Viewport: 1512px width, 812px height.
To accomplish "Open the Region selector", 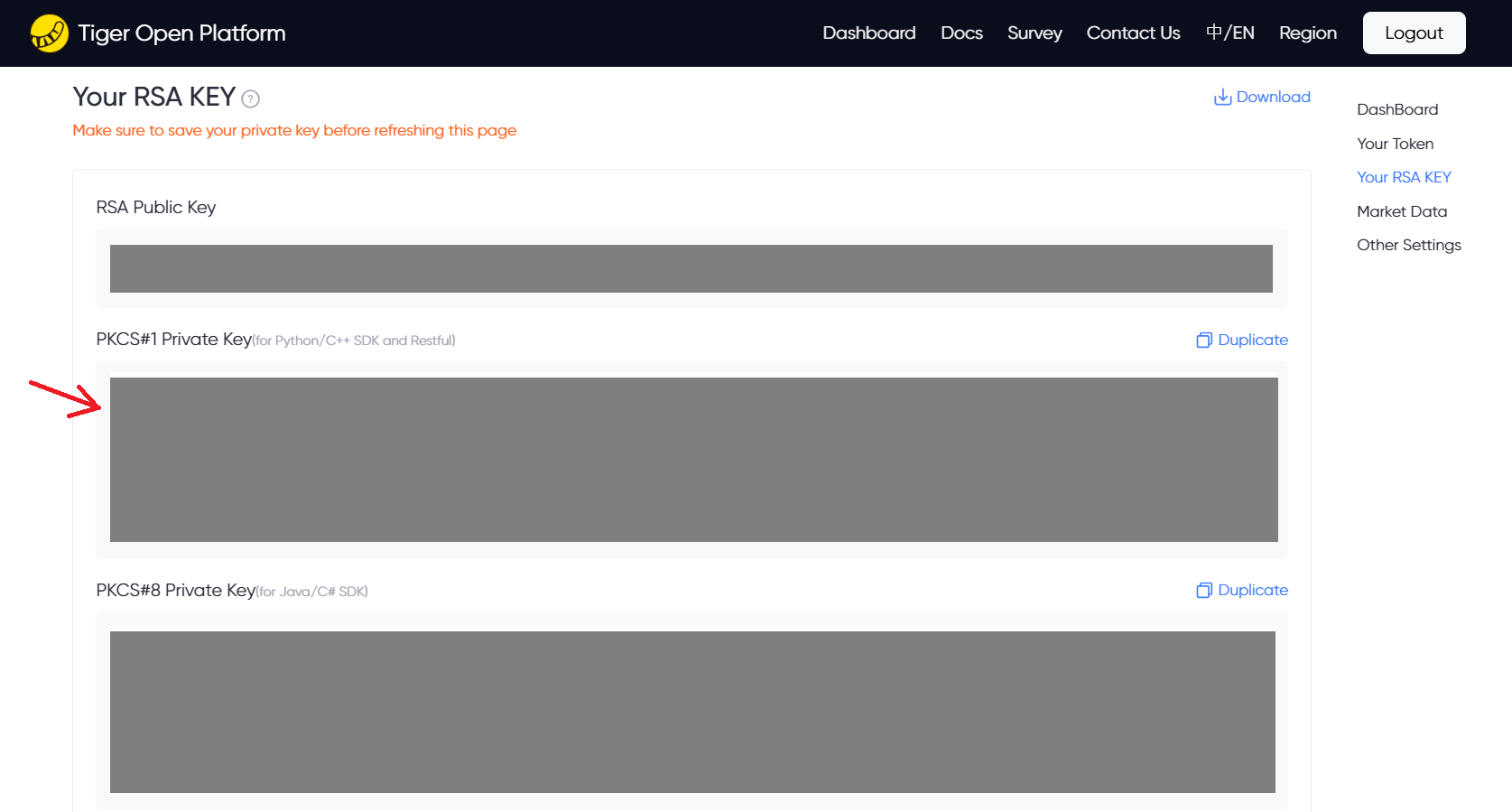I will click(x=1308, y=33).
